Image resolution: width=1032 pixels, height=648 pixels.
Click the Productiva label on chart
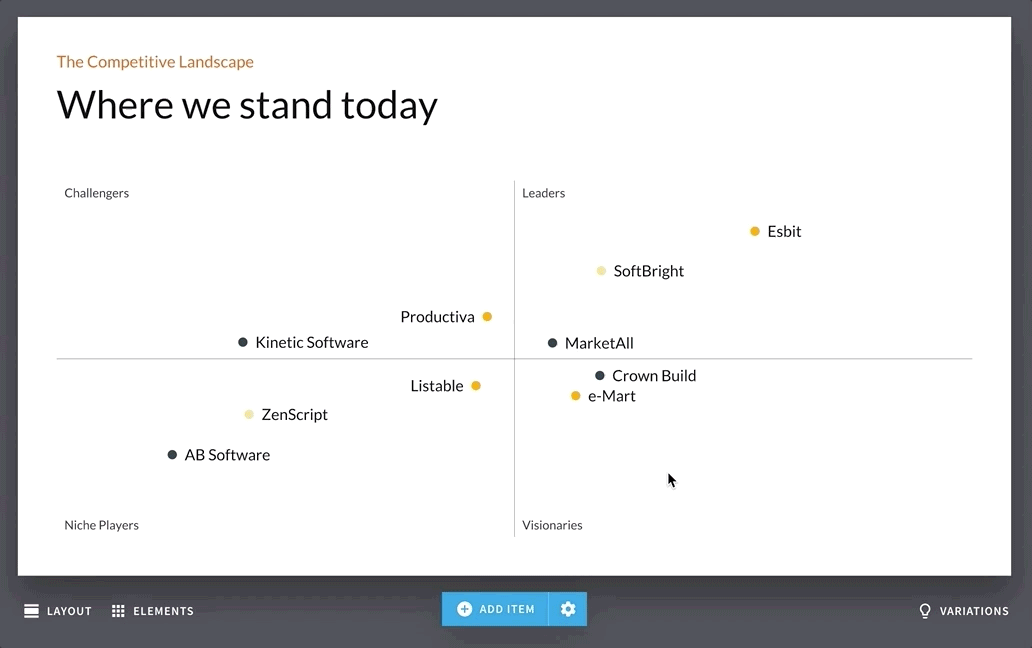tap(437, 317)
